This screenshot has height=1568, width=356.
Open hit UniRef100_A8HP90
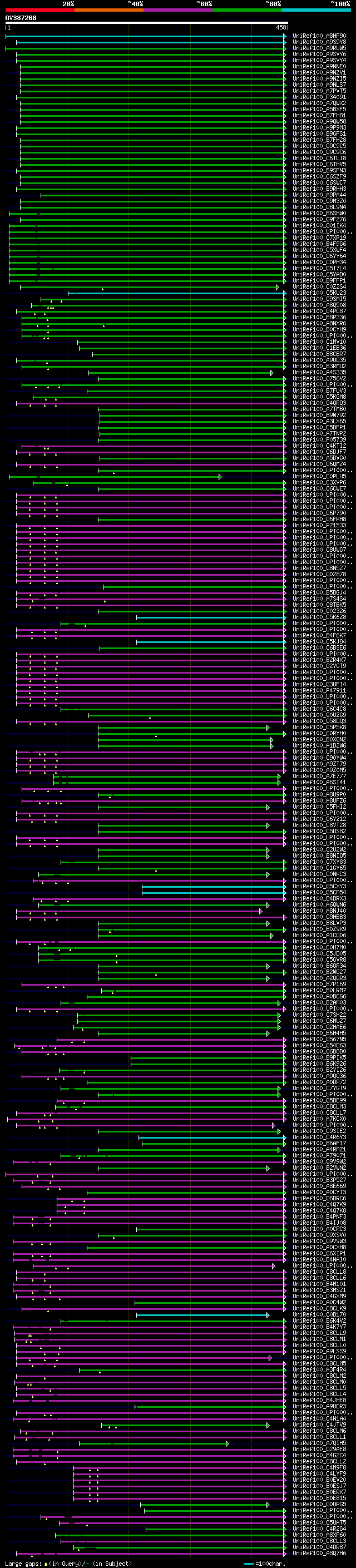(x=319, y=36)
